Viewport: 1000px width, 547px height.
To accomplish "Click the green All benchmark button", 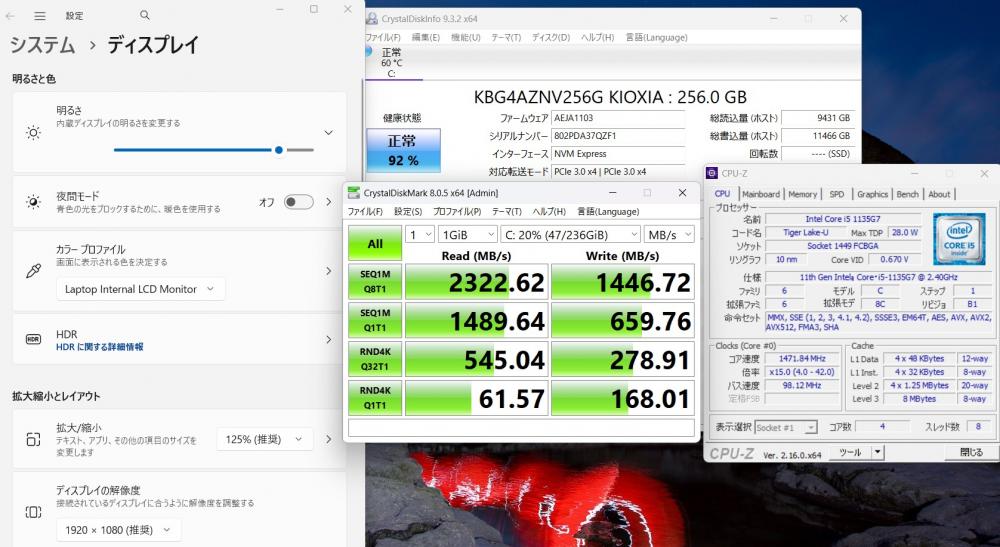I will coord(375,243).
